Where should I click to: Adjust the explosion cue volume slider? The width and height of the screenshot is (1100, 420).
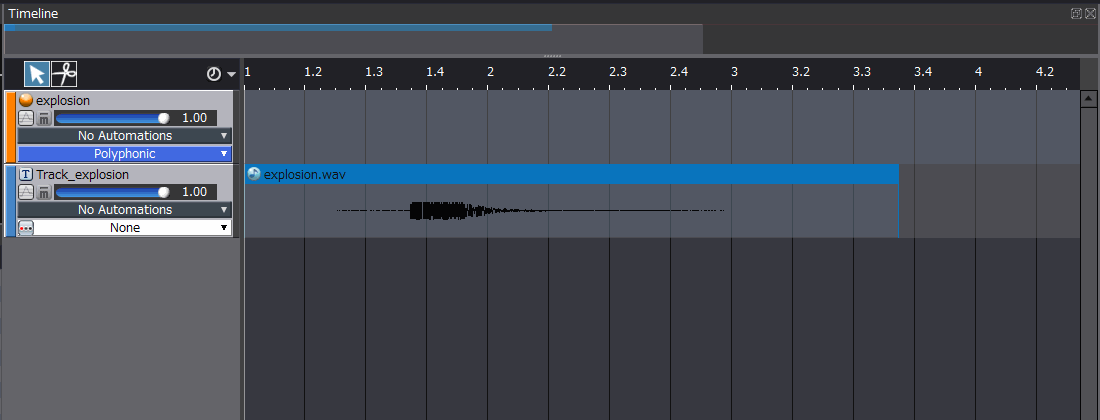[113, 118]
